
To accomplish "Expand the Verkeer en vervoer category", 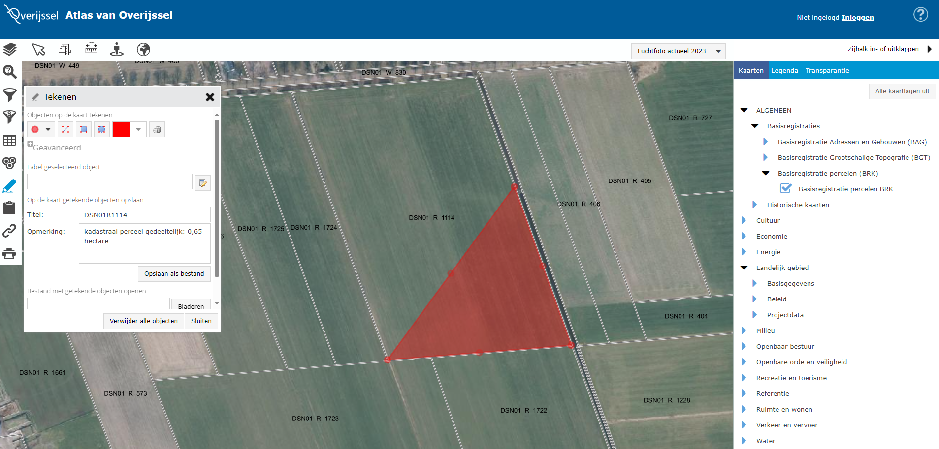I will coord(744,425).
